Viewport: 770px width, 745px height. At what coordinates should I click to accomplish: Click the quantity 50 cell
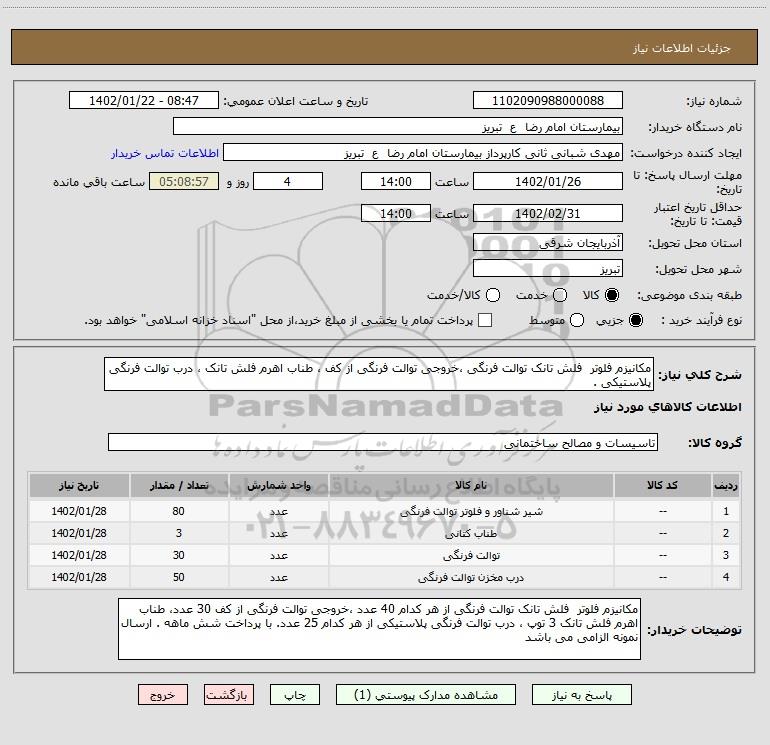(x=179, y=578)
